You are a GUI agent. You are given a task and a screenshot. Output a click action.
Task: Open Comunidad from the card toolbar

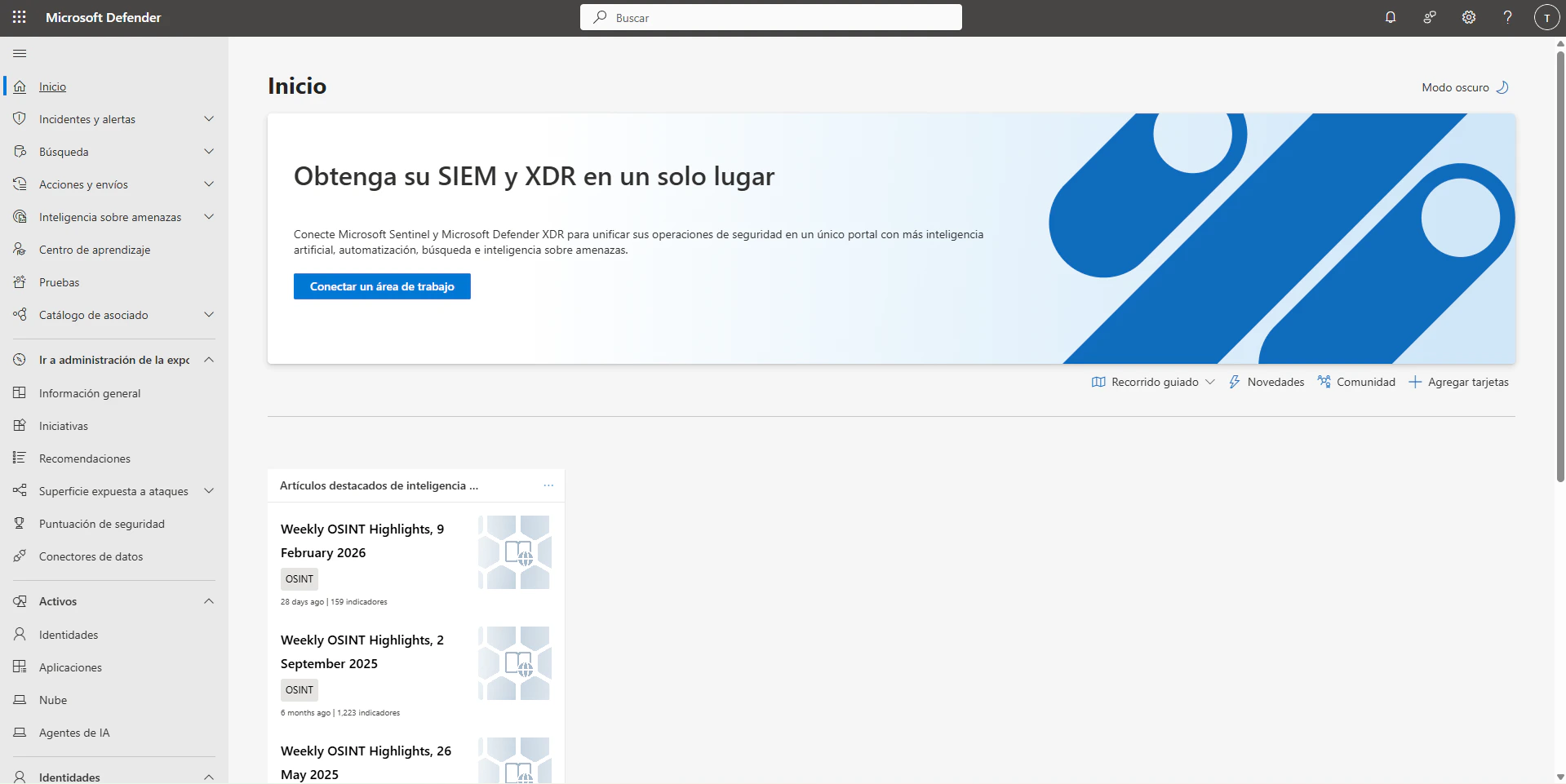click(x=1356, y=381)
